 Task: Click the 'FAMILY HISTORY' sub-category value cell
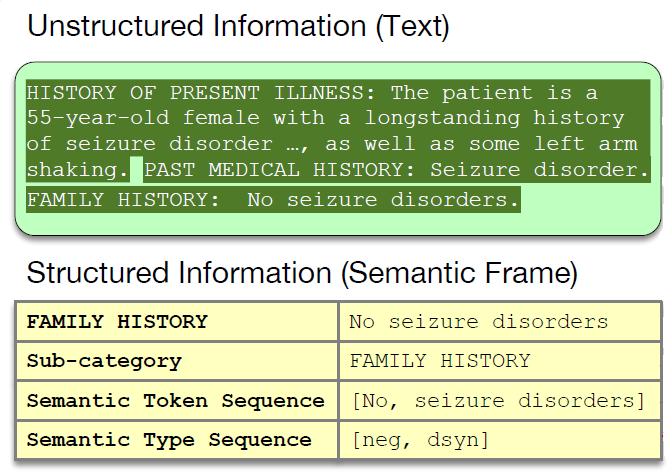pyautogui.click(x=439, y=361)
